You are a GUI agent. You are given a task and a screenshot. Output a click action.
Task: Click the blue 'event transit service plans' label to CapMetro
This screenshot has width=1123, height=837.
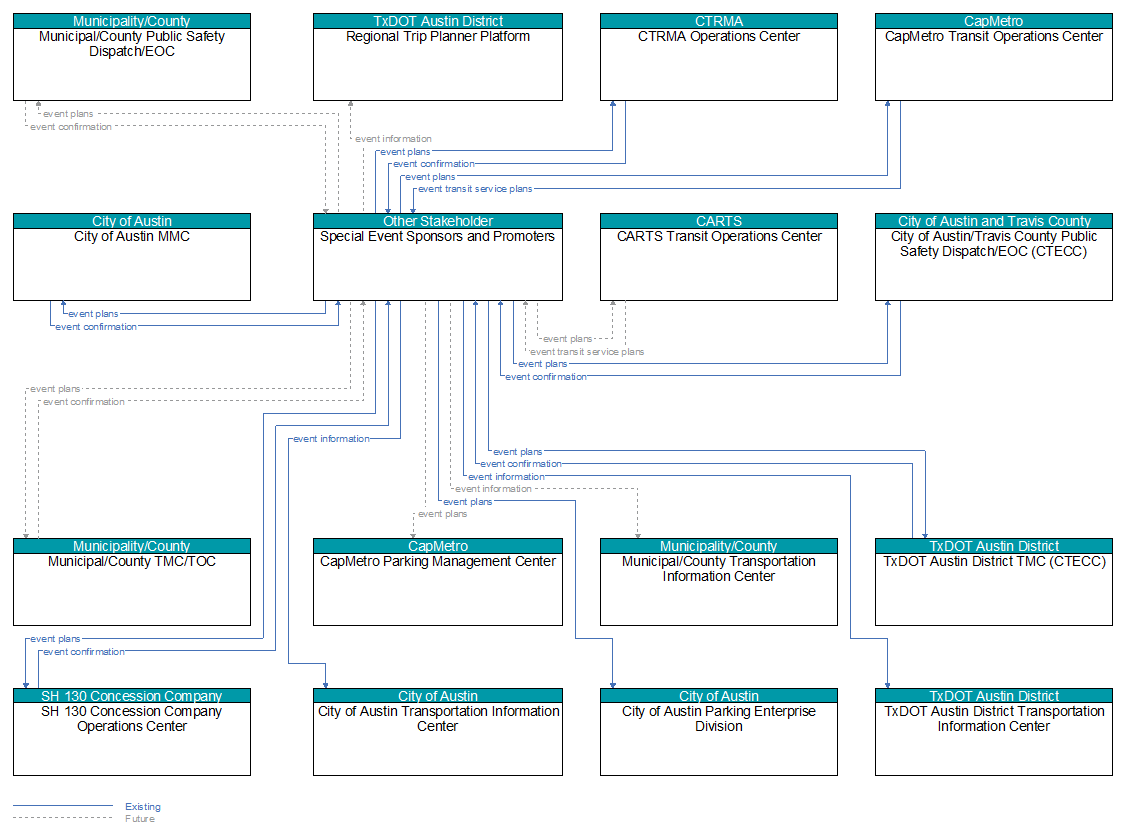click(475, 189)
